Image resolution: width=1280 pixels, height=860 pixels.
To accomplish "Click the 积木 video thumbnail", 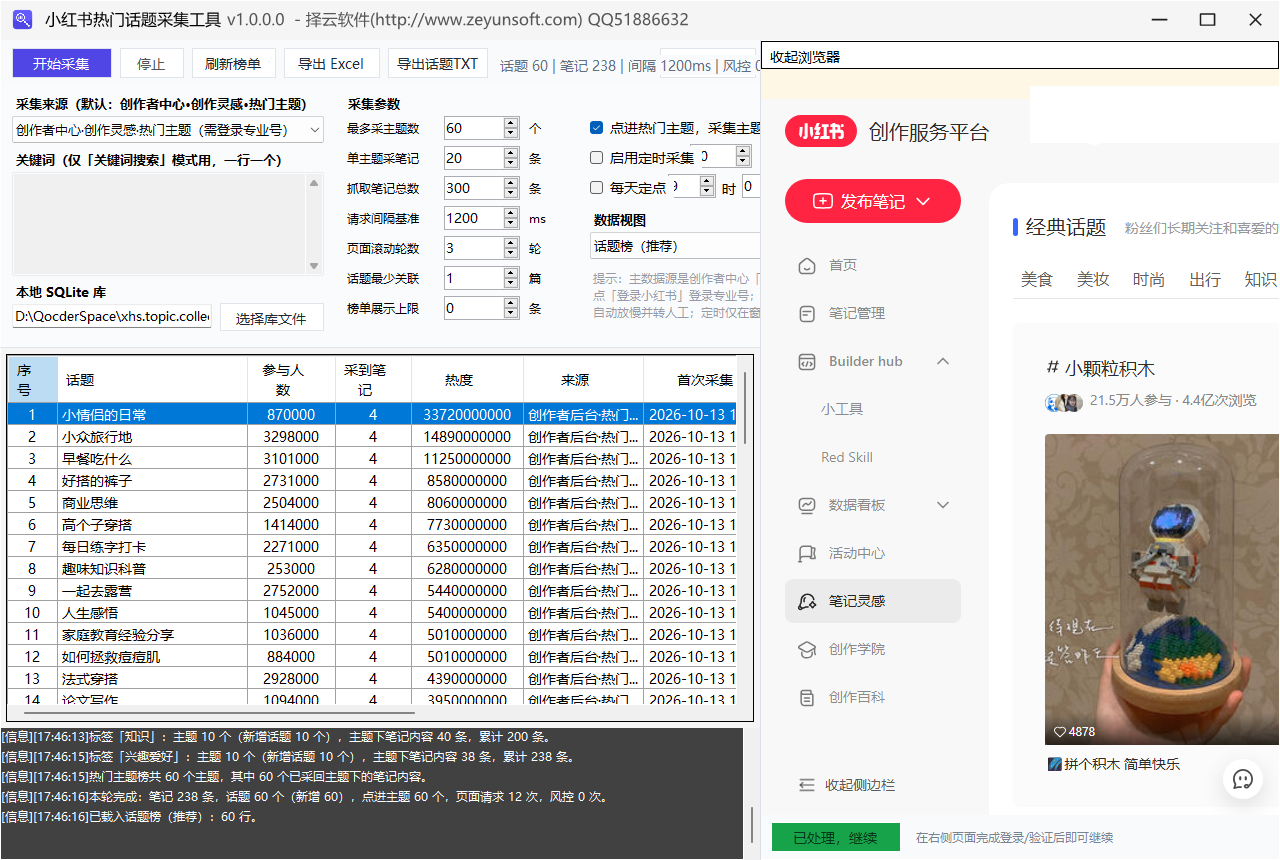I will (1162, 589).
